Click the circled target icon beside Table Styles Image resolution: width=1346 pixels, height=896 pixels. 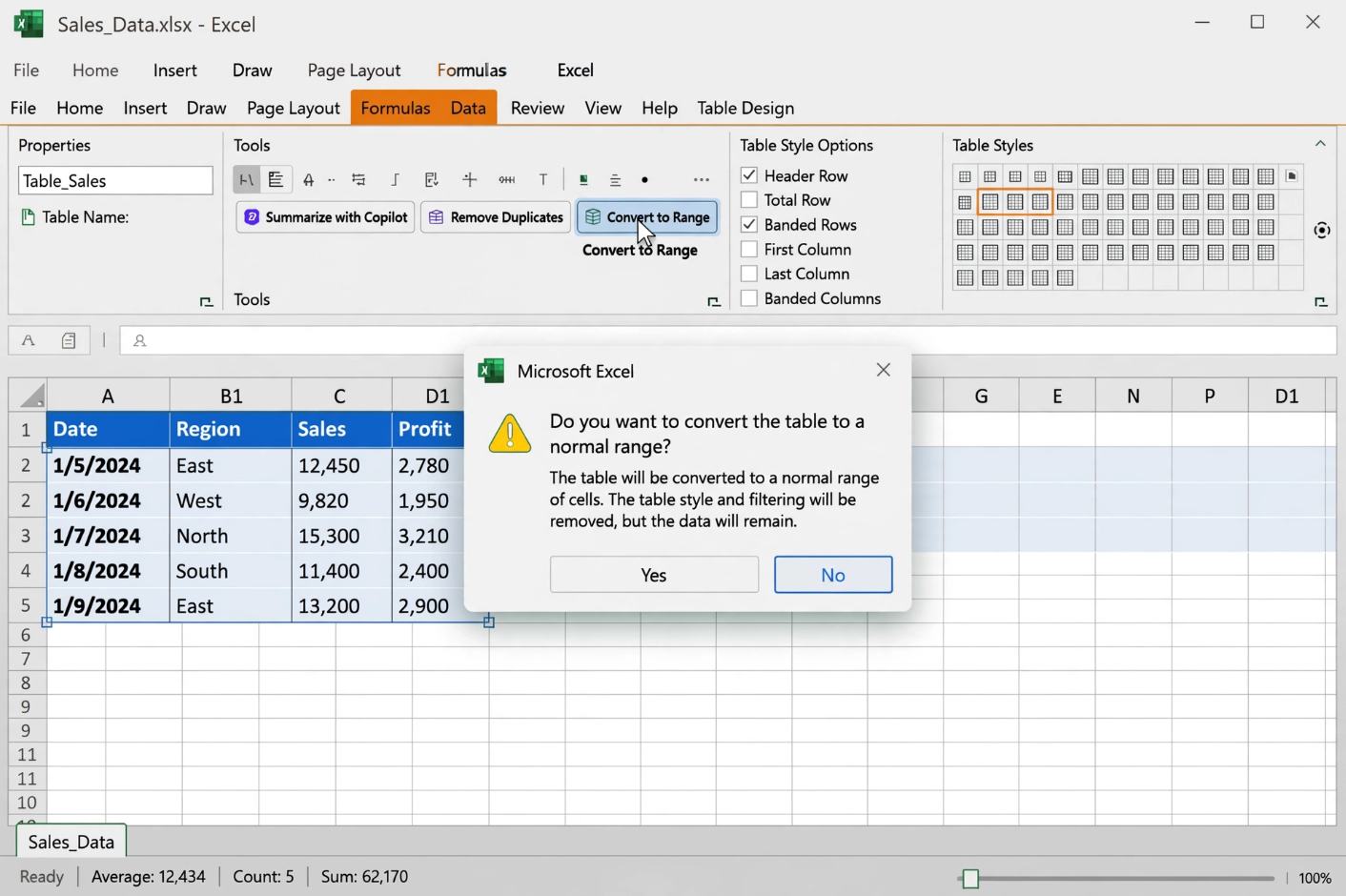(1321, 230)
